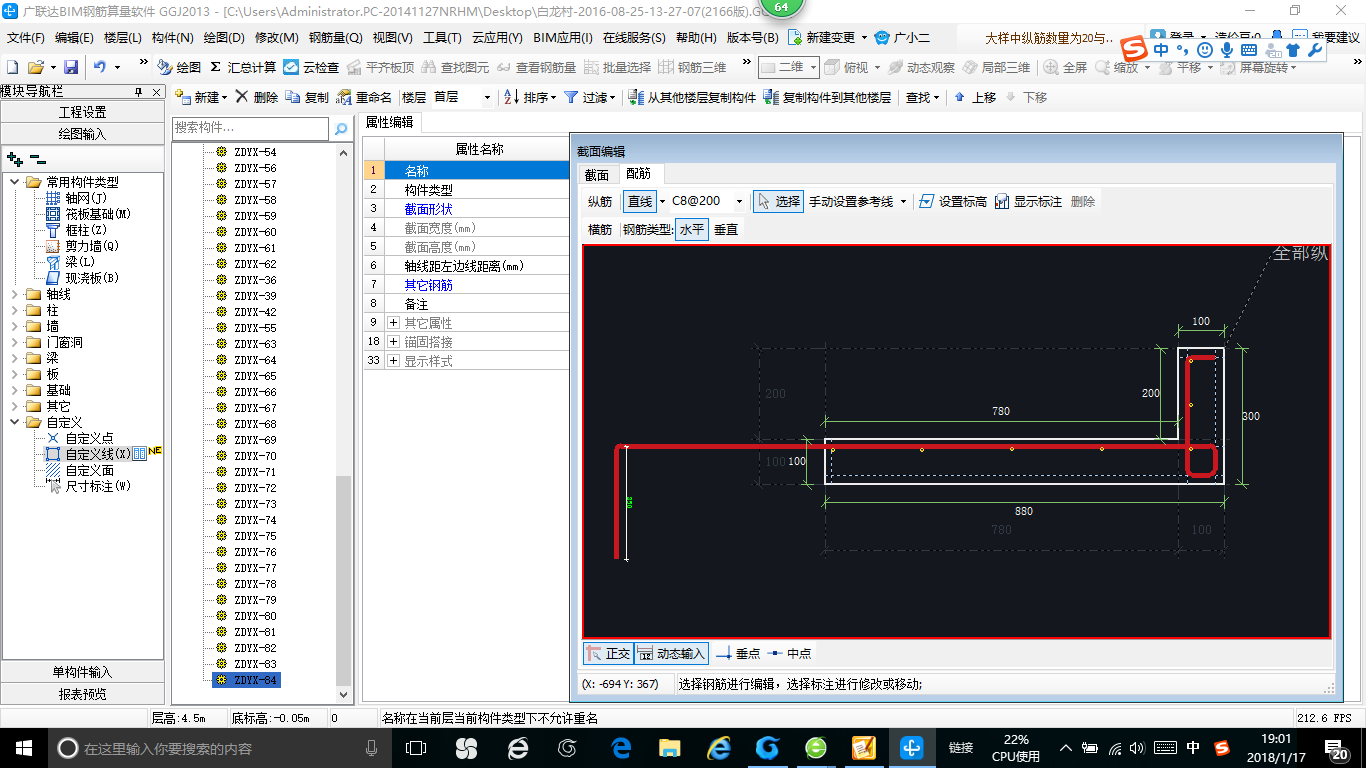This screenshot has height=768, width=1366.
Task: Click the expand-all plus icon in navigation
Action: [x=14, y=158]
